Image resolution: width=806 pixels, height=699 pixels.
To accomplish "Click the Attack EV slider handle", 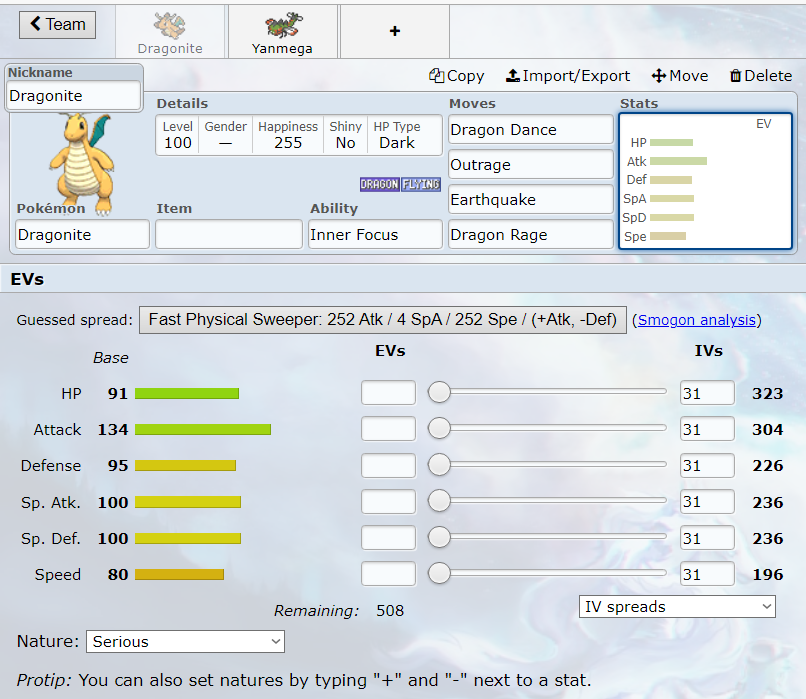I will point(439,428).
